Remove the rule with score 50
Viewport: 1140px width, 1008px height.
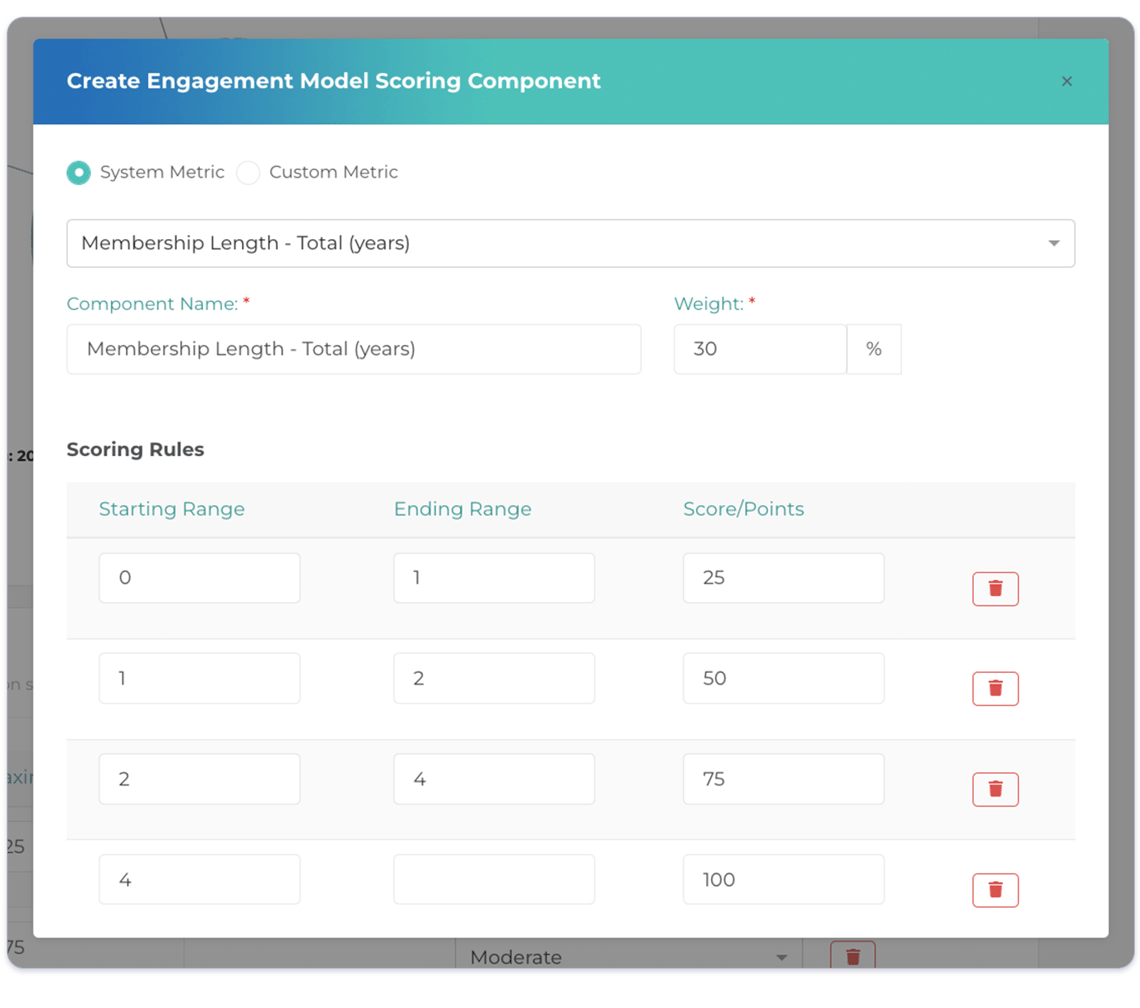click(x=995, y=688)
